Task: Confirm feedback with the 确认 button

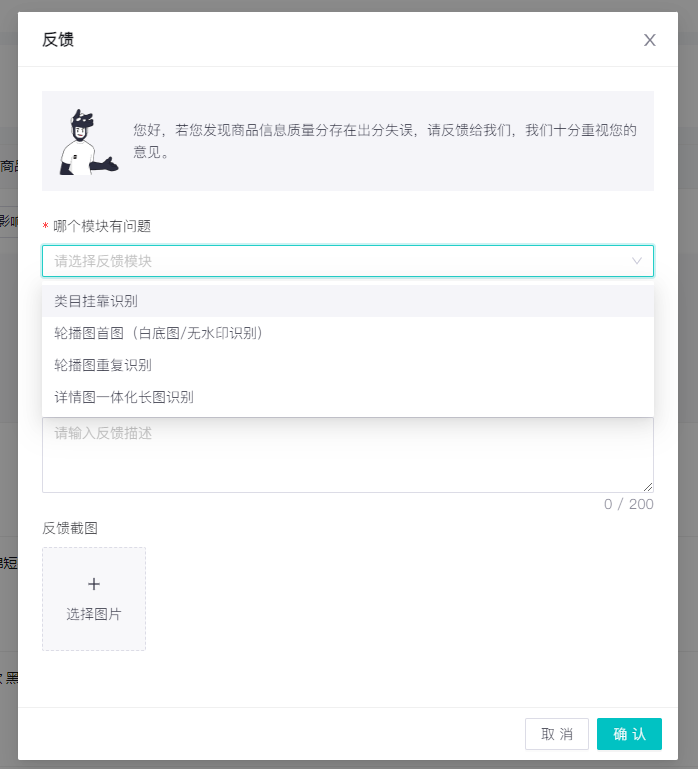Action: tap(629, 734)
